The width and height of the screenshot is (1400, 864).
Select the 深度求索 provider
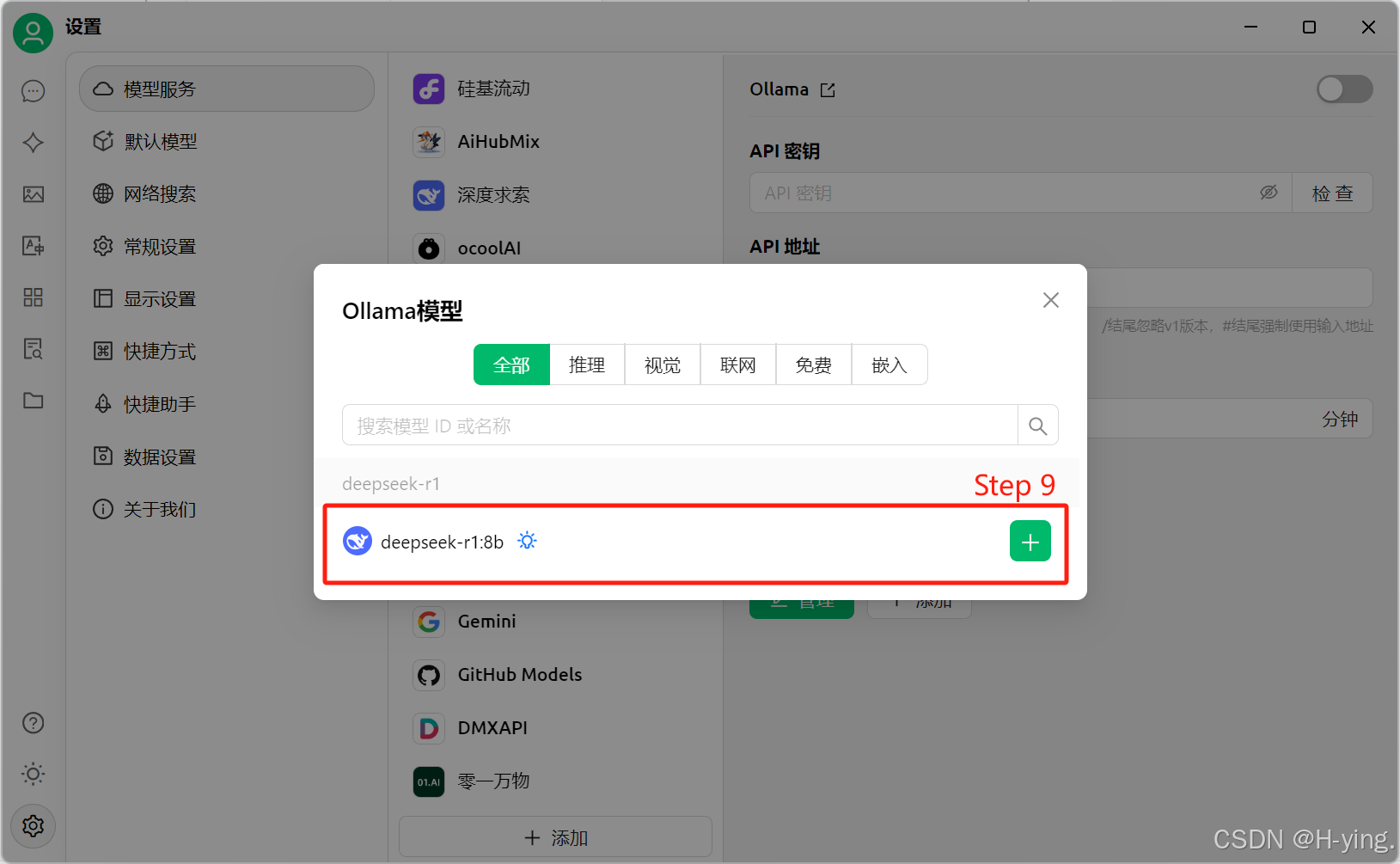555,195
